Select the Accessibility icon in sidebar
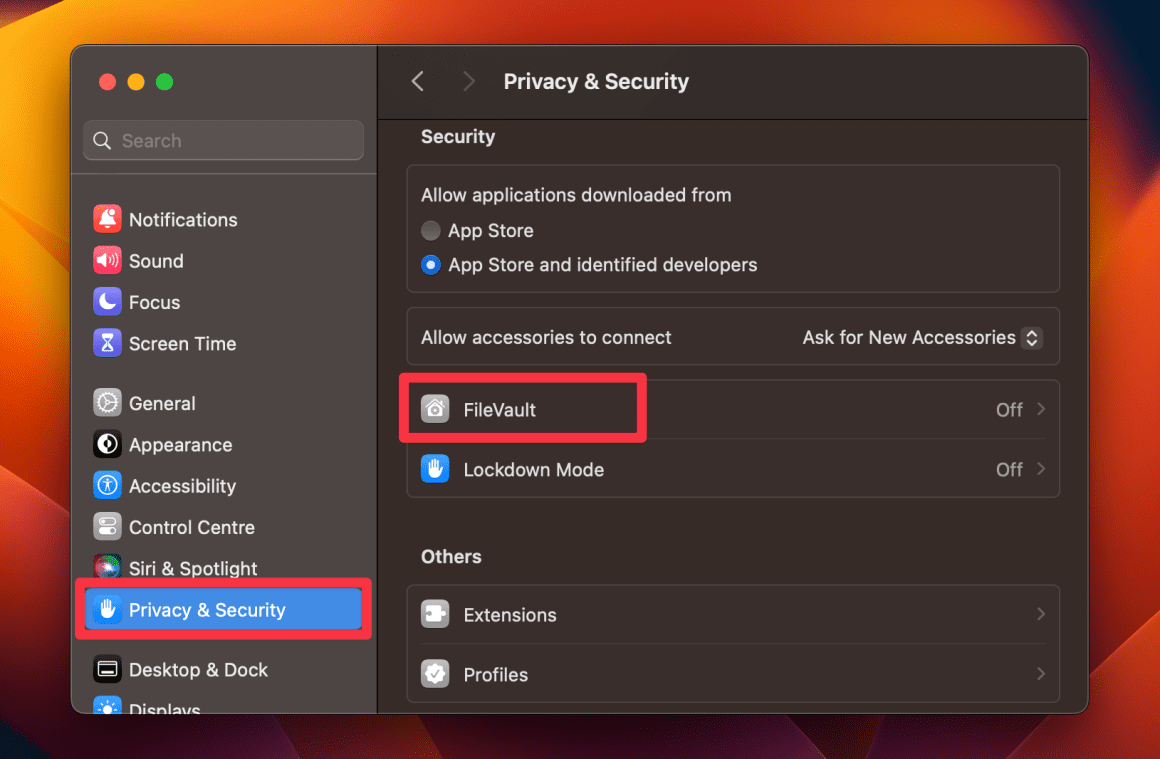Image resolution: width=1160 pixels, height=759 pixels. [107, 485]
